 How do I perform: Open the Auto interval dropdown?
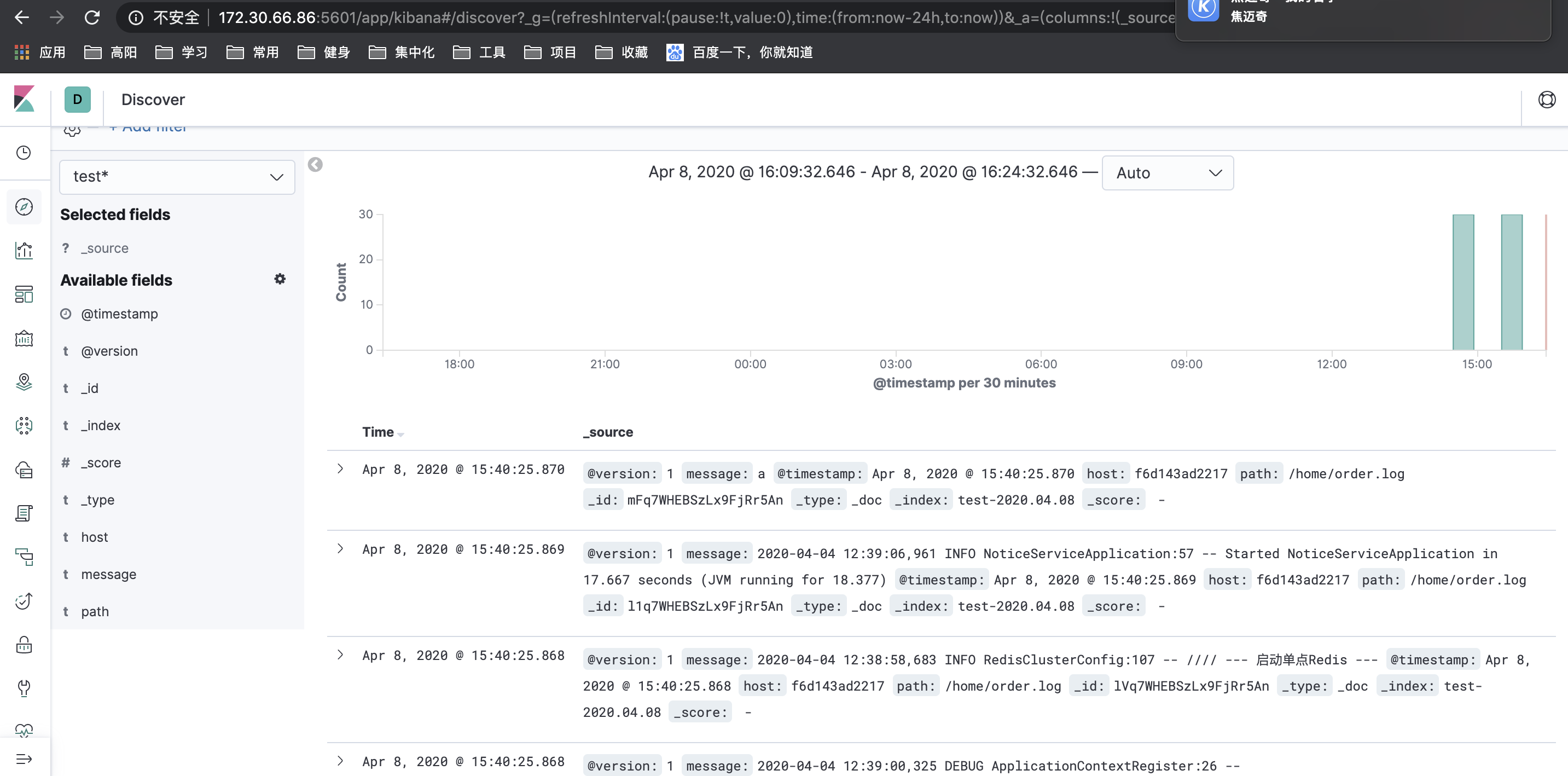1168,173
